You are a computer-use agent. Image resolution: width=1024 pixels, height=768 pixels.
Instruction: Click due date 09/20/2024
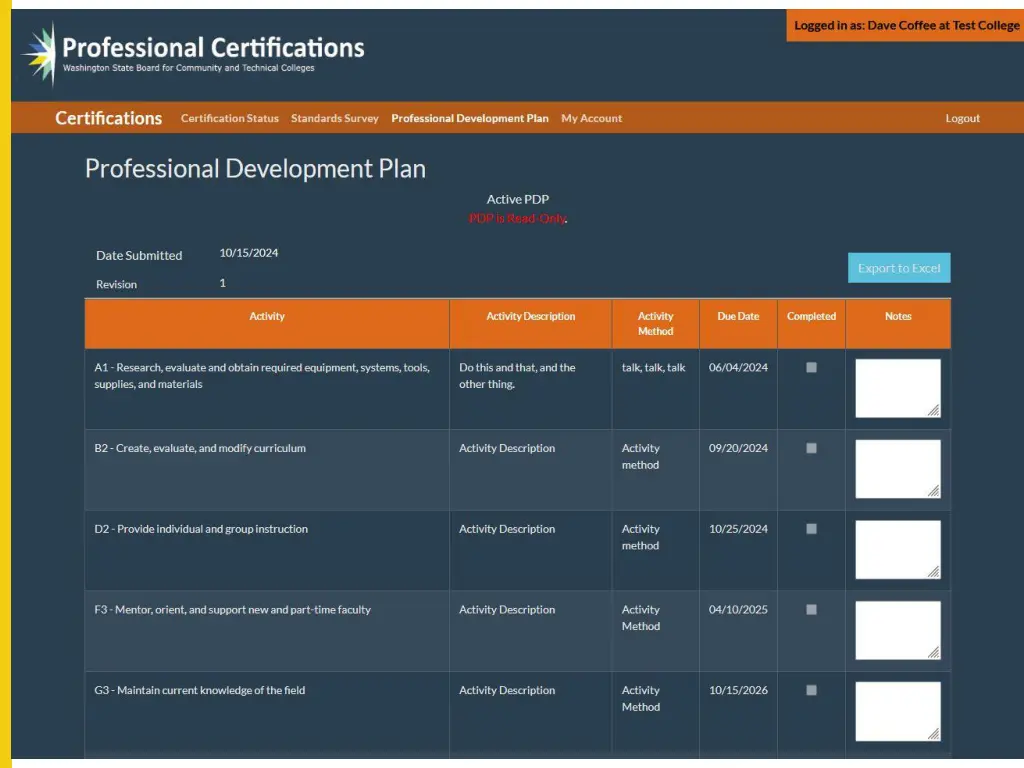tap(739, 448)
